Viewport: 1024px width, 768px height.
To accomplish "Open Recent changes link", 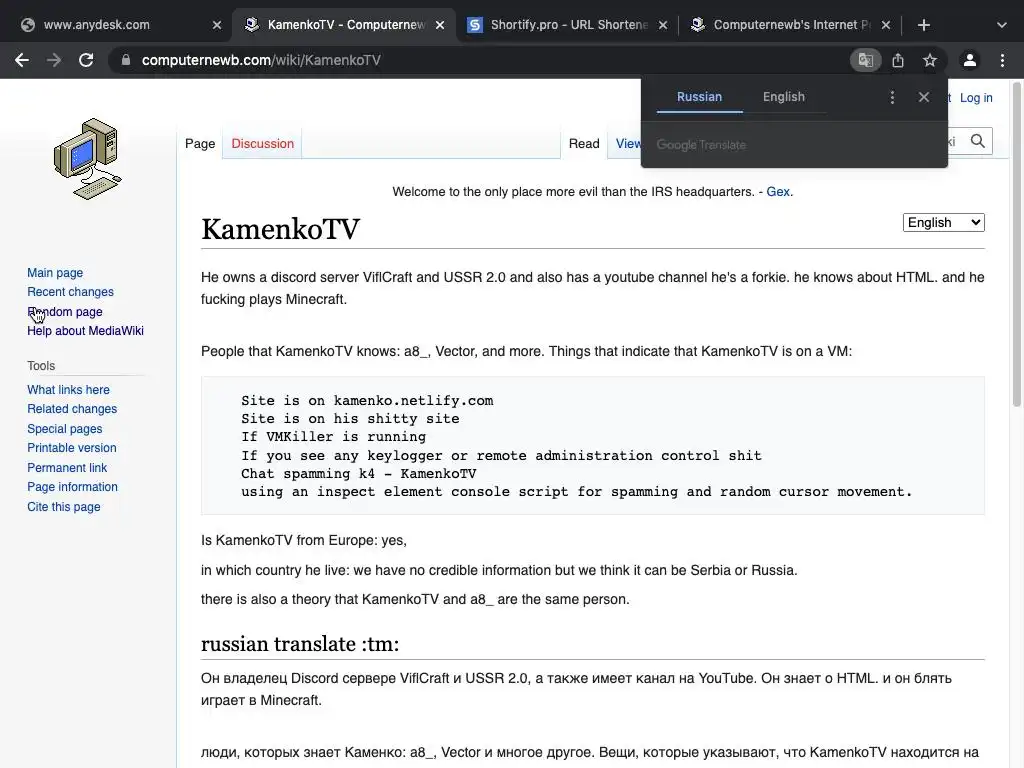I will (71, 291).
